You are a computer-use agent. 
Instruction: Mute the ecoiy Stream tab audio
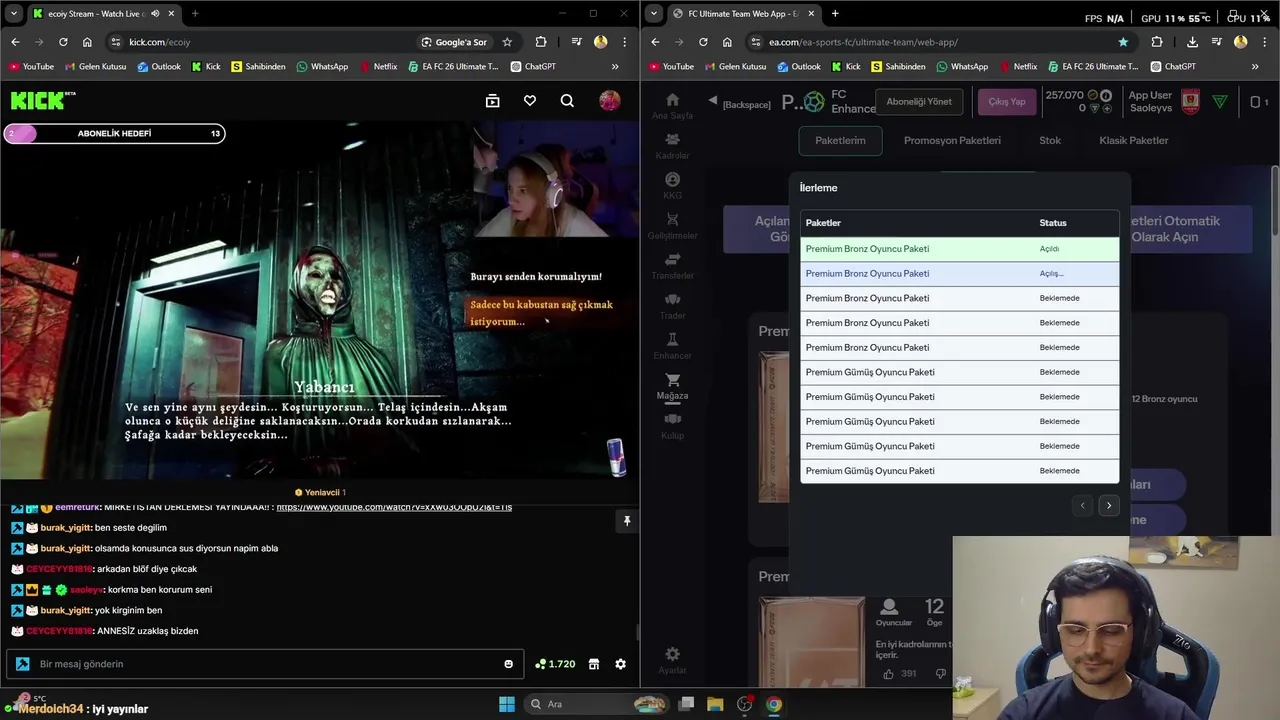155,14
